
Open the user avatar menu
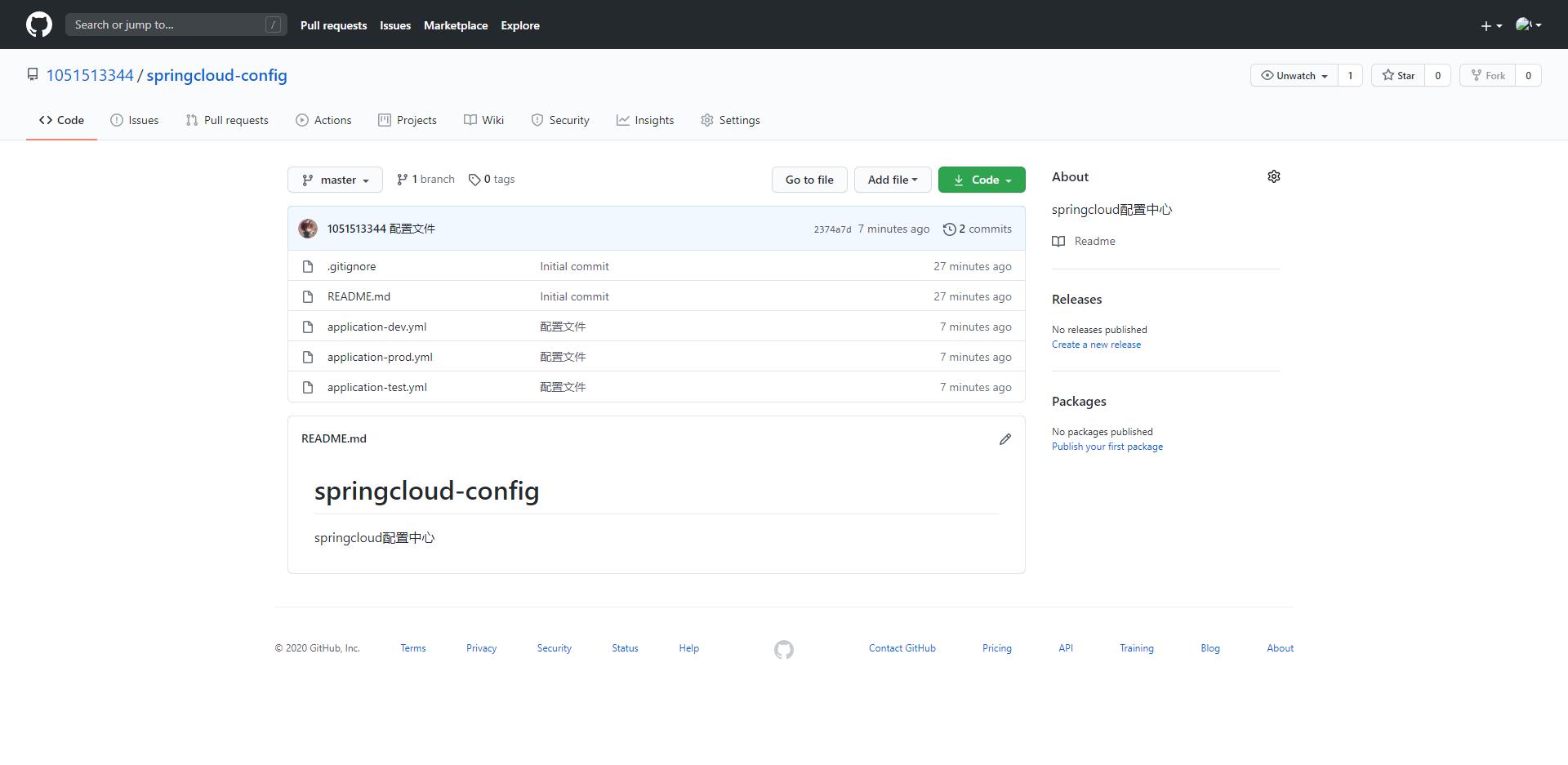click(1528, 24)
